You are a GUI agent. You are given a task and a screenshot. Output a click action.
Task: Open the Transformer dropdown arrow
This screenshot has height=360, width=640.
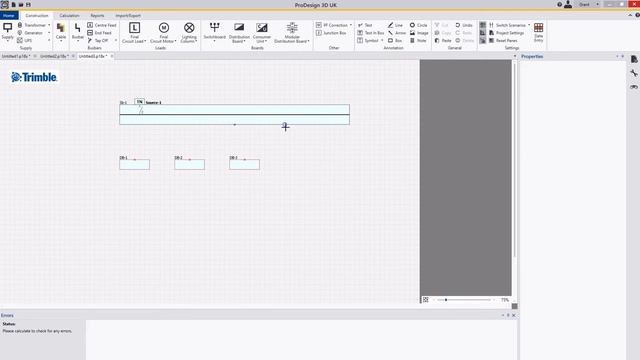49,25
